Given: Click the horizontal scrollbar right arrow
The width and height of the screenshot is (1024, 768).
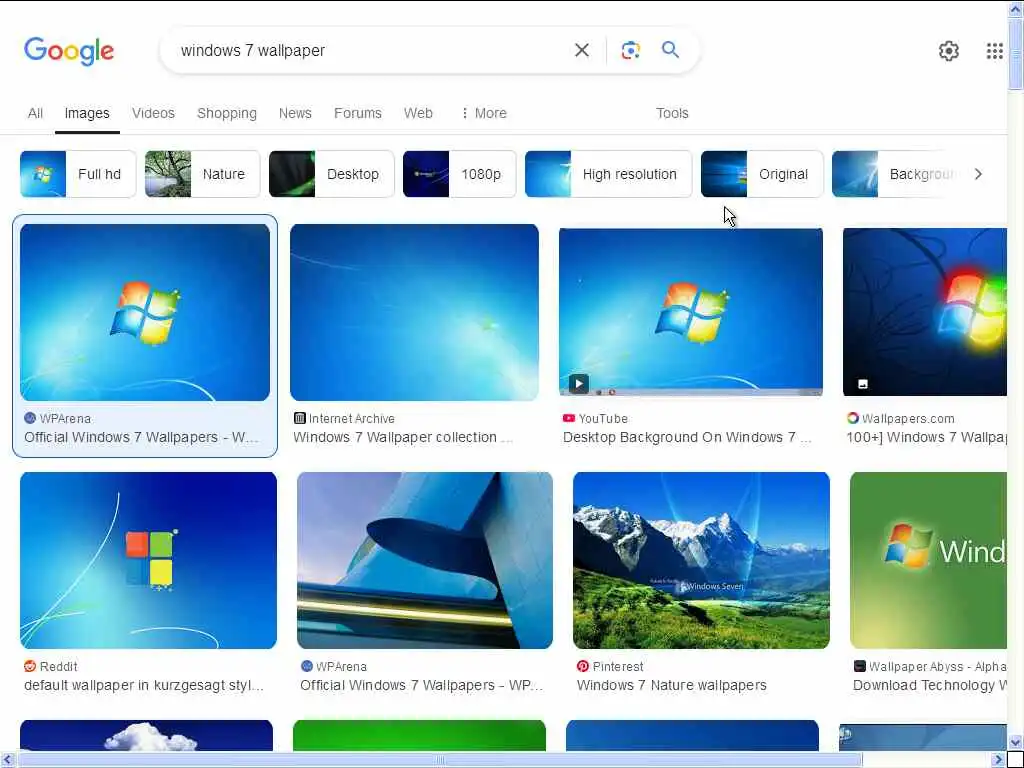Looking at the screenshot, I should click(x=999, y=760).
